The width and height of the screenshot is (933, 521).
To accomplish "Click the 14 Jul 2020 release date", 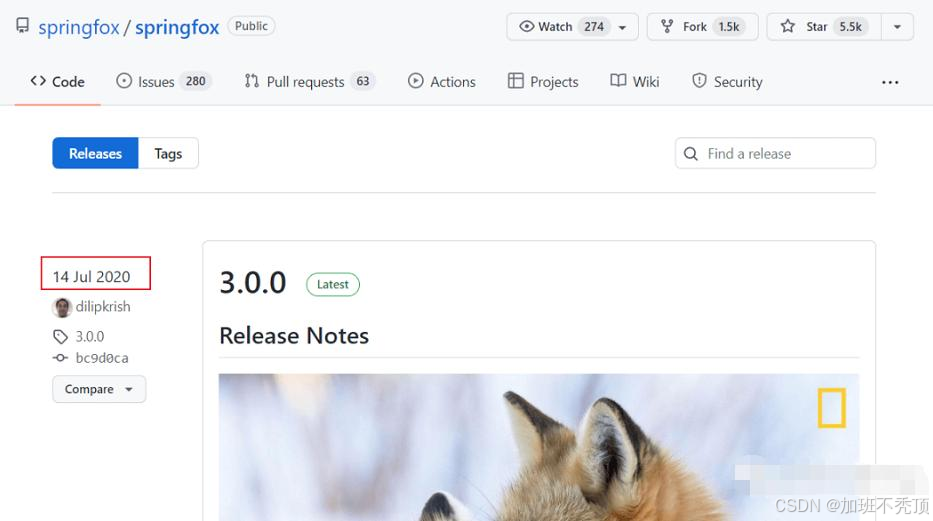I will tap(92, 277).
